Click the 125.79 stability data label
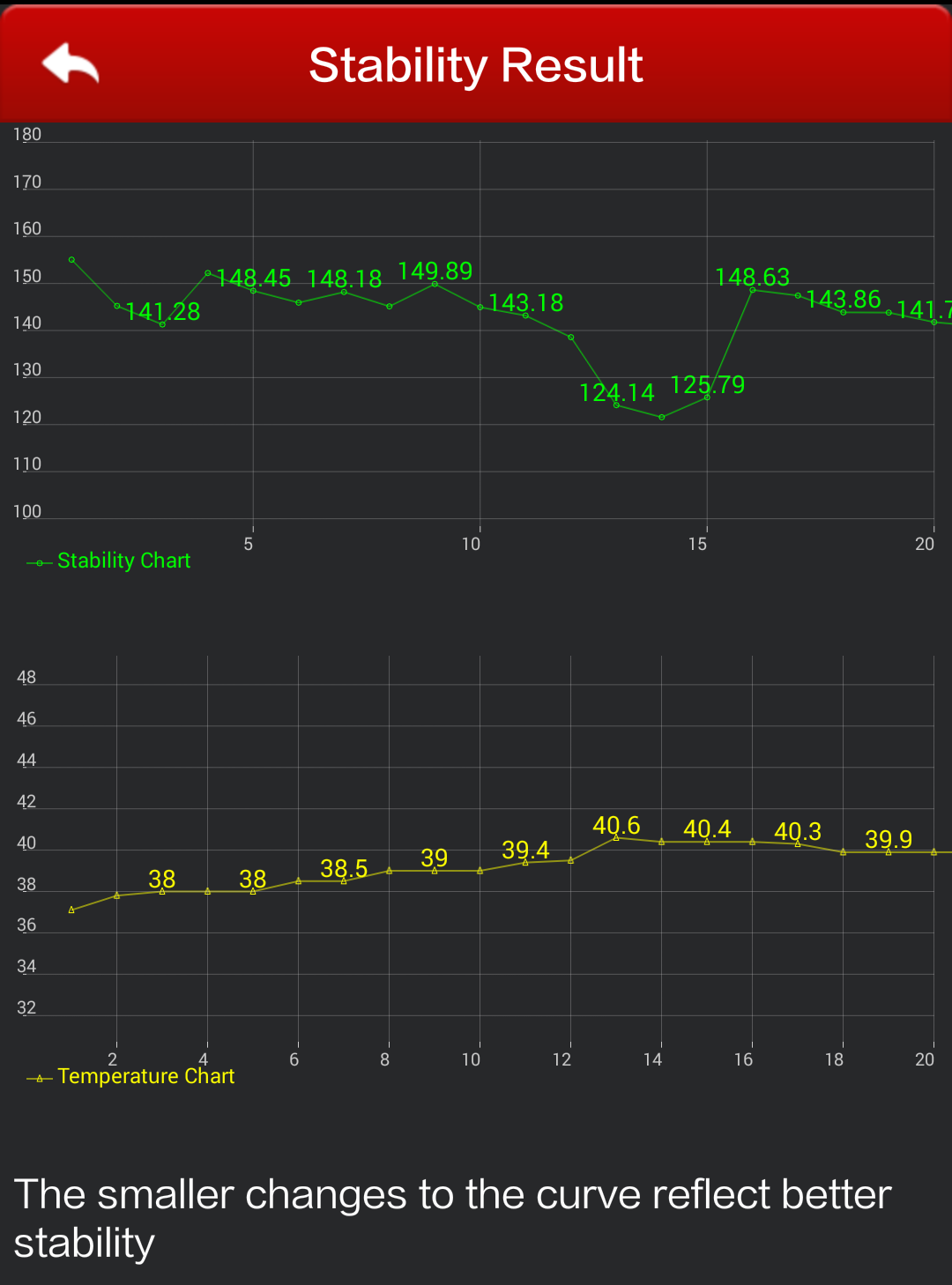952x1285 pixels. tap(708, 385)
